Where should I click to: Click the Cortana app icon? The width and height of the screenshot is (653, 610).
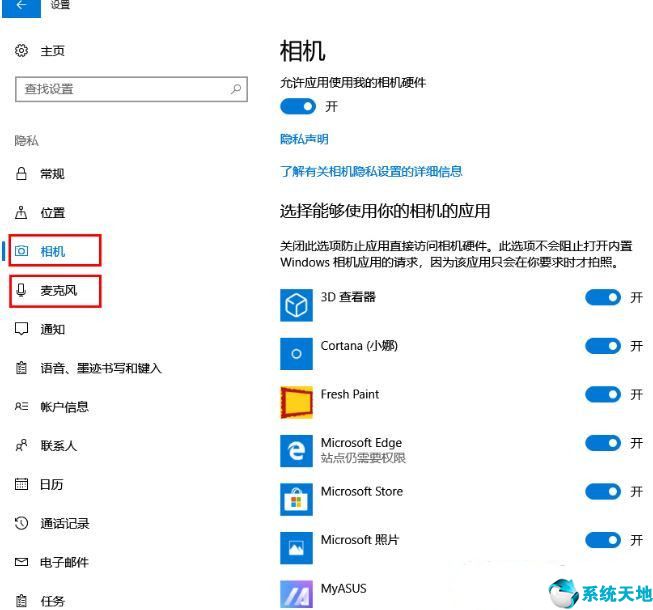point(296,354)
